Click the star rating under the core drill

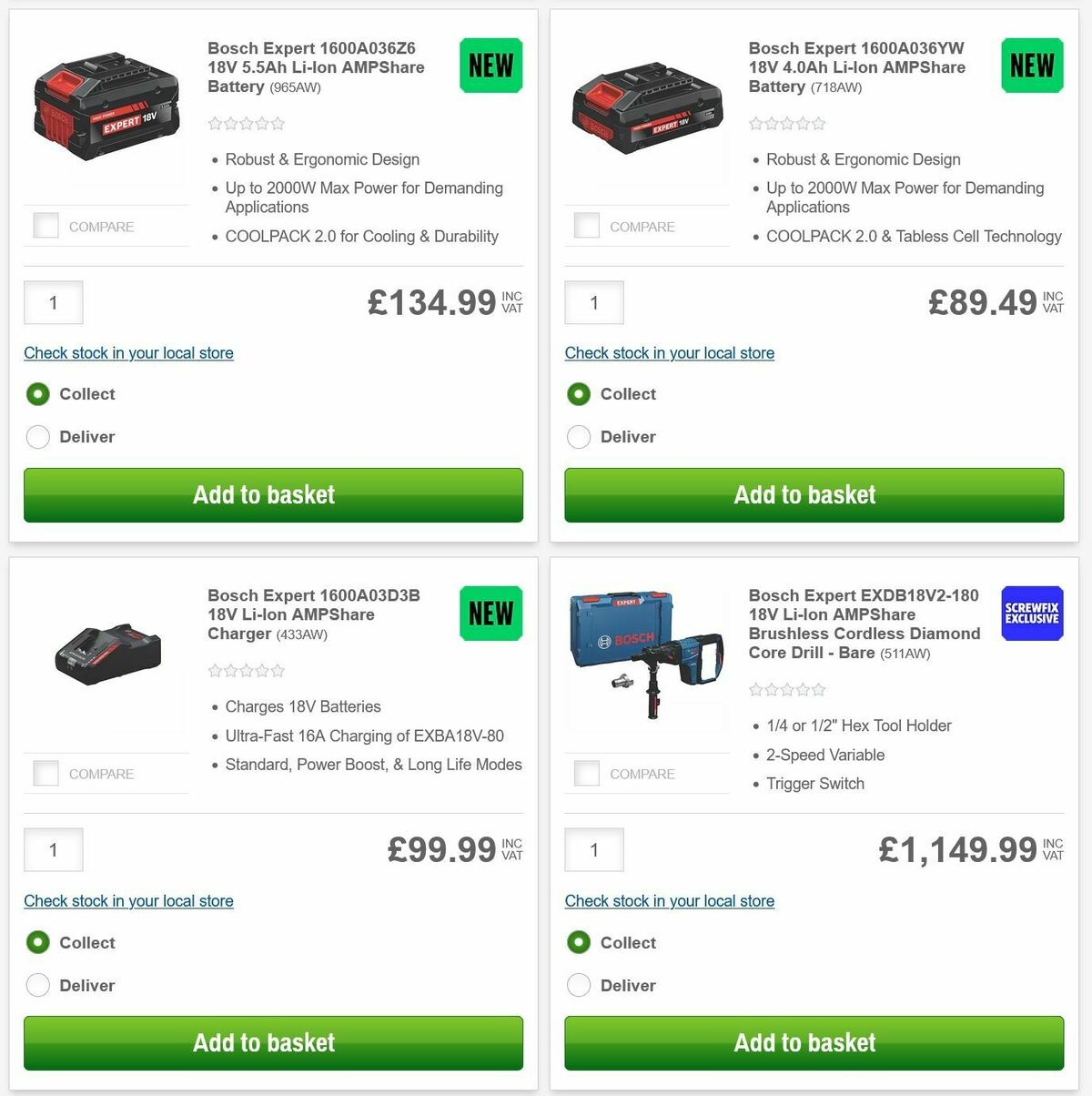(x=787, y=689)
